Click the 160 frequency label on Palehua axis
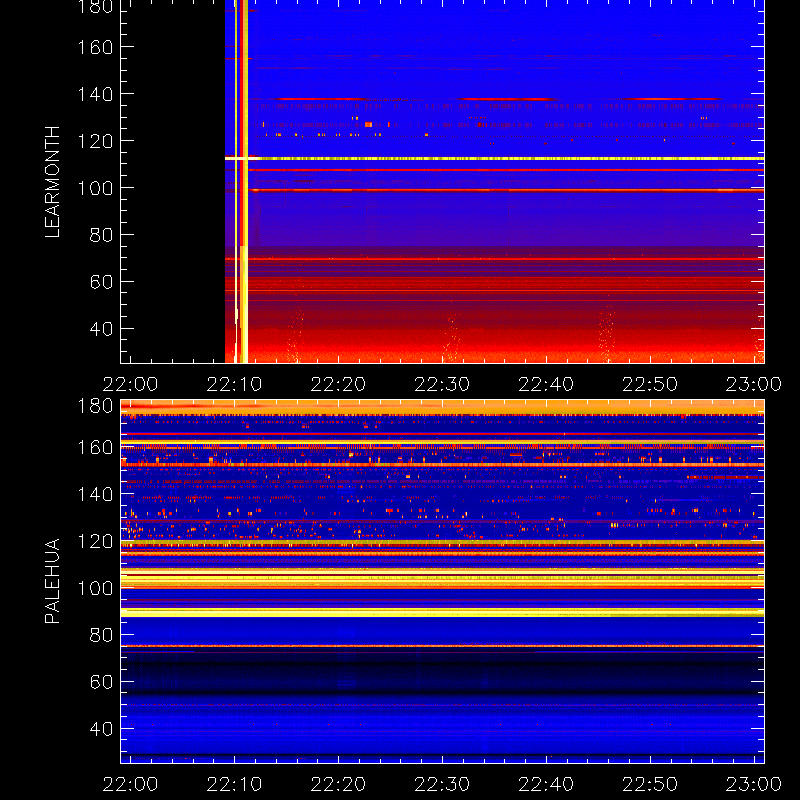Viewport: 800px width, 800px height. click(x=95, y=447)
